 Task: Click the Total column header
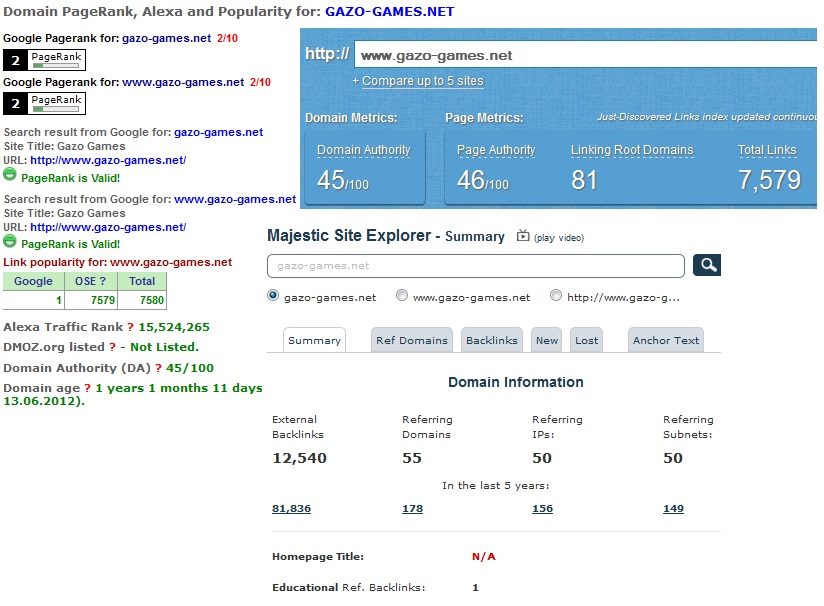(x=142, y=281)
